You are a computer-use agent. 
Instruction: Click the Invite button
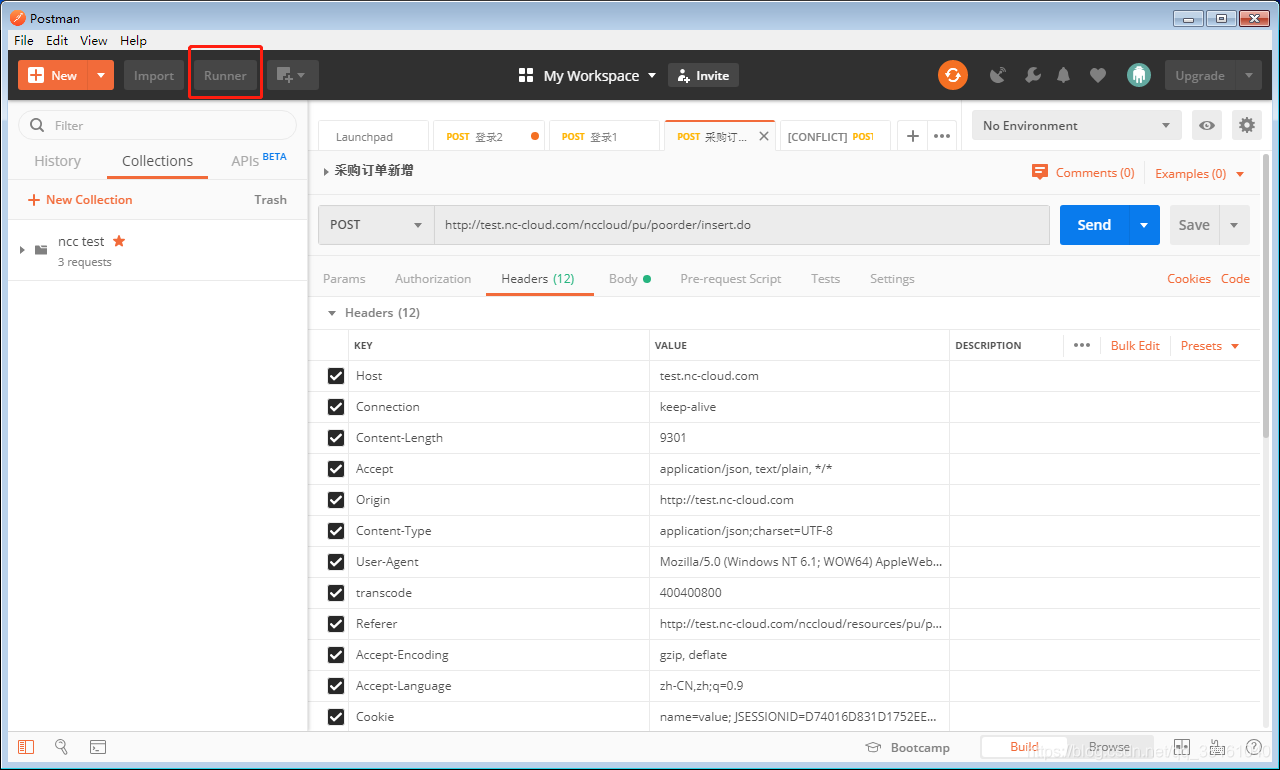703,75
